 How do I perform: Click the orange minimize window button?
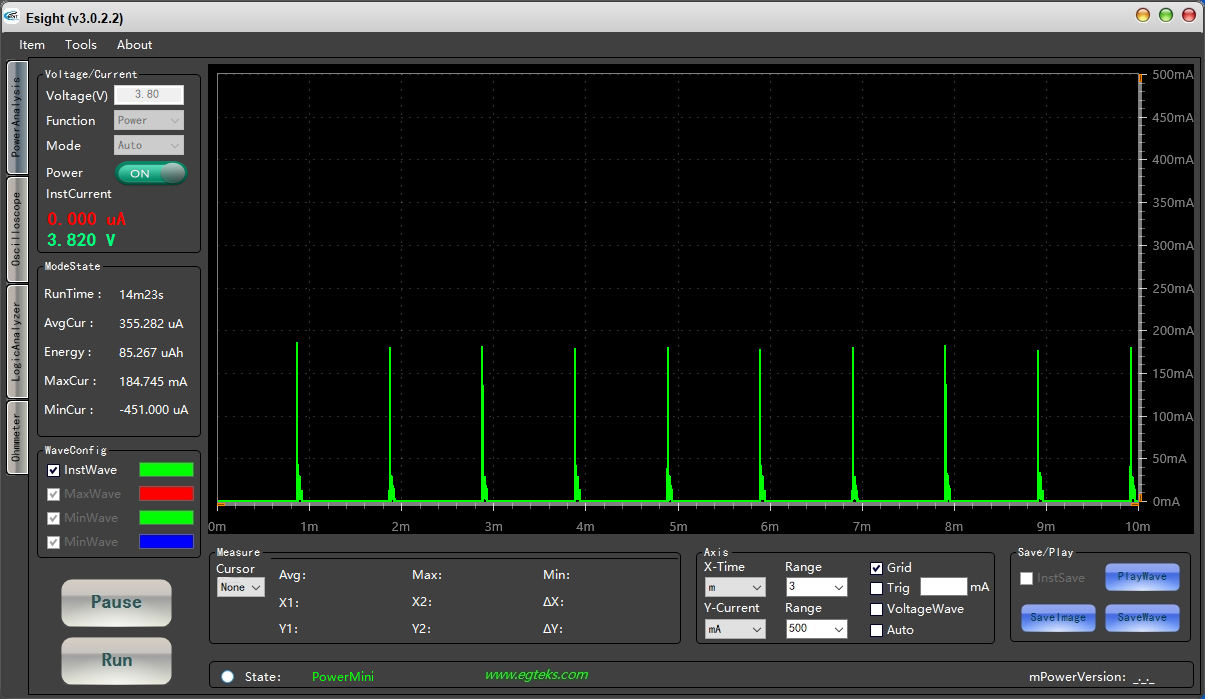1143,15
